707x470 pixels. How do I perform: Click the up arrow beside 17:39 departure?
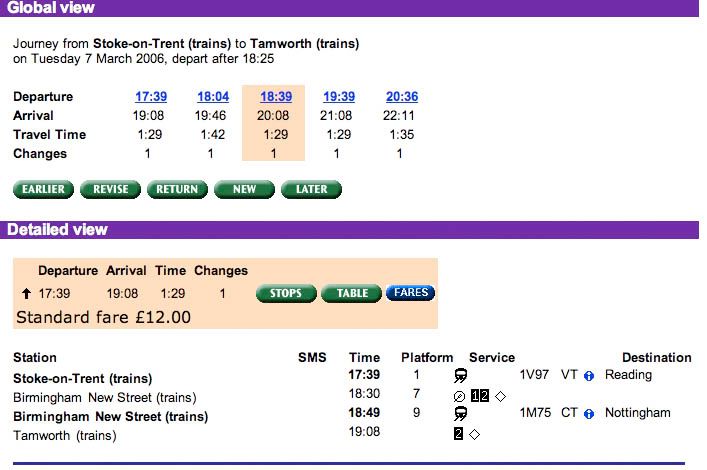point(25,294)
